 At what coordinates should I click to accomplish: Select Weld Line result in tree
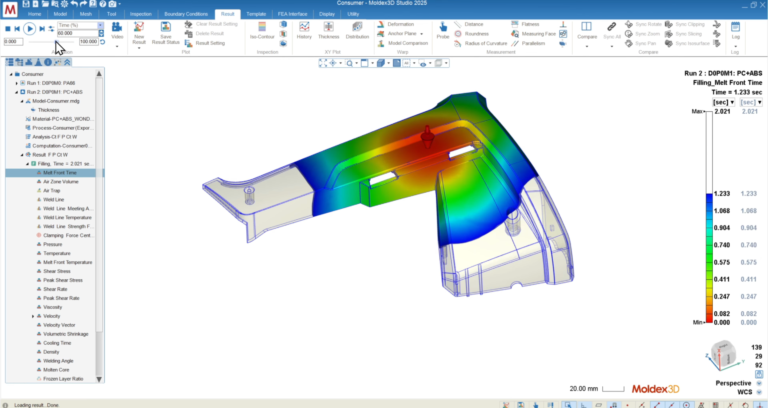(53, 200)
